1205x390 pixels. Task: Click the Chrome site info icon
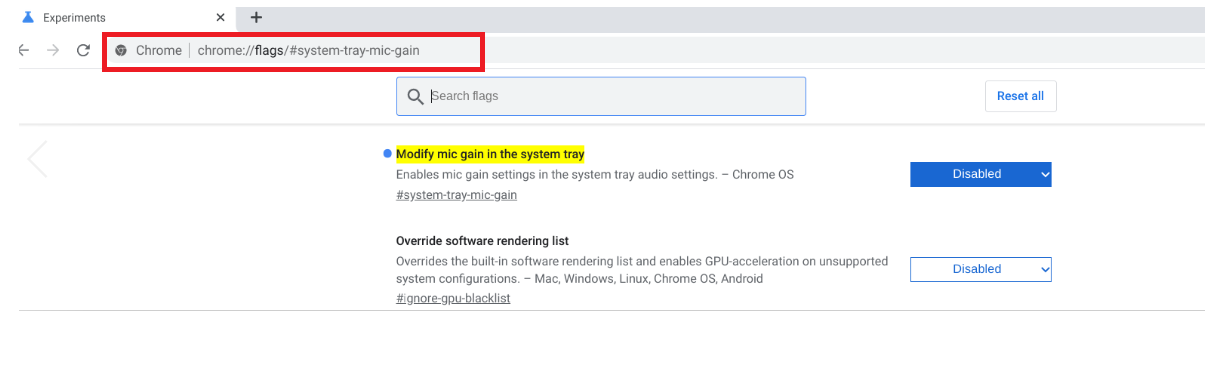tap(121, 50)
